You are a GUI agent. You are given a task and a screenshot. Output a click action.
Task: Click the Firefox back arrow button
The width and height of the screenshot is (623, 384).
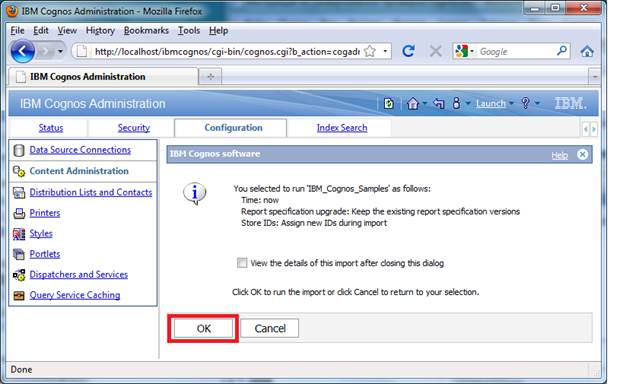click(x=22, y=51)
